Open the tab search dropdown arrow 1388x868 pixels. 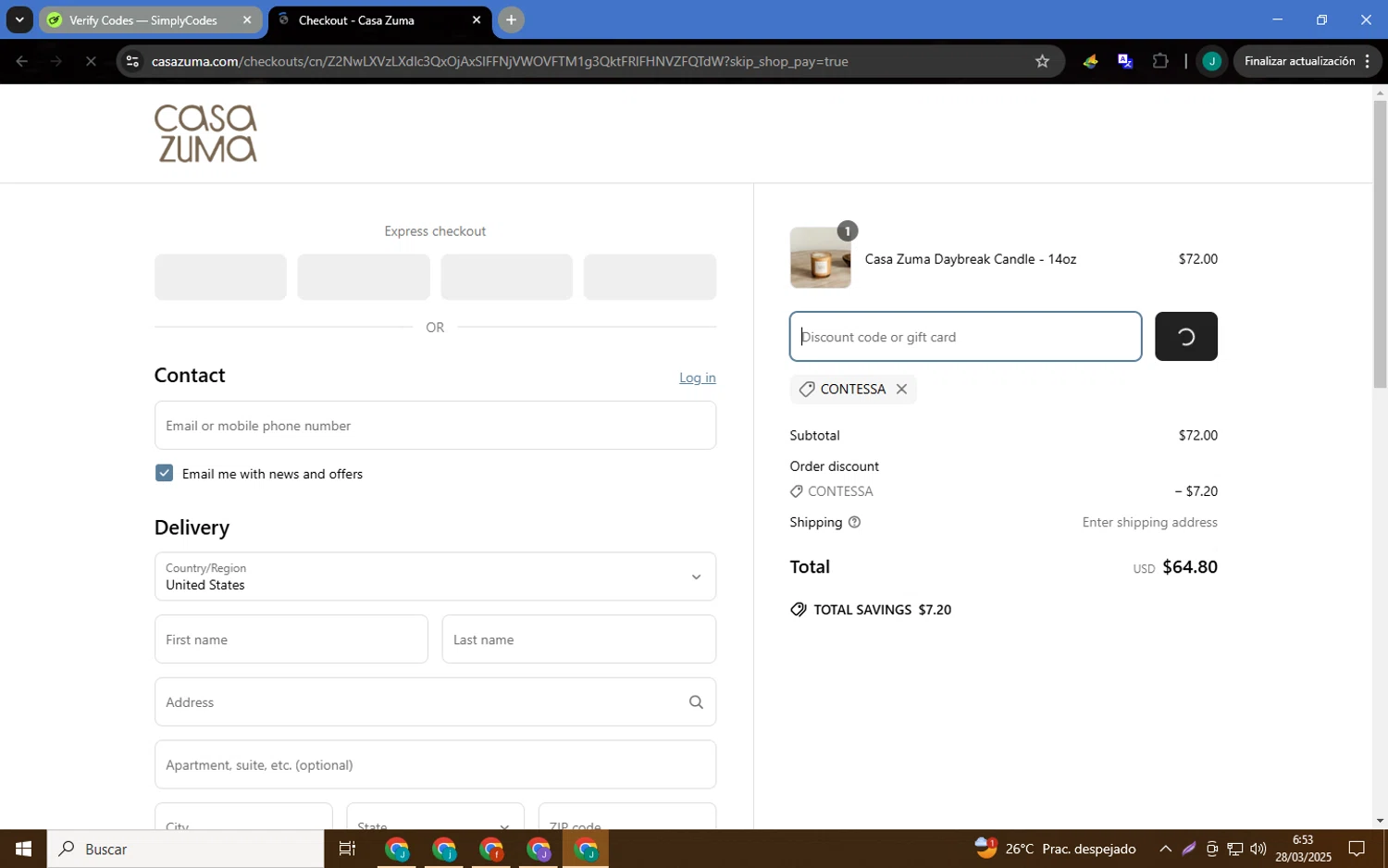pyautogui.click(x=19, y=19)
